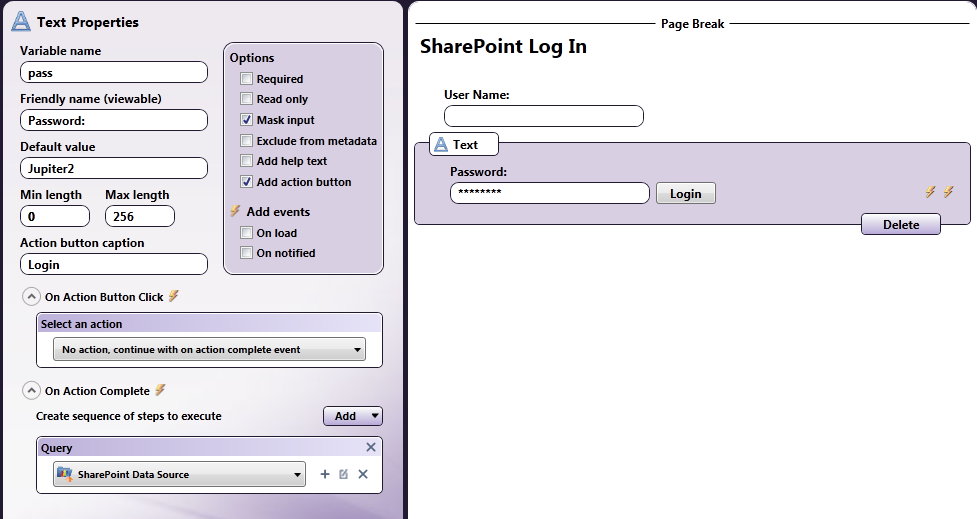Edit the Max length field
The image size is (977, 519).
(x=140, y=216)
